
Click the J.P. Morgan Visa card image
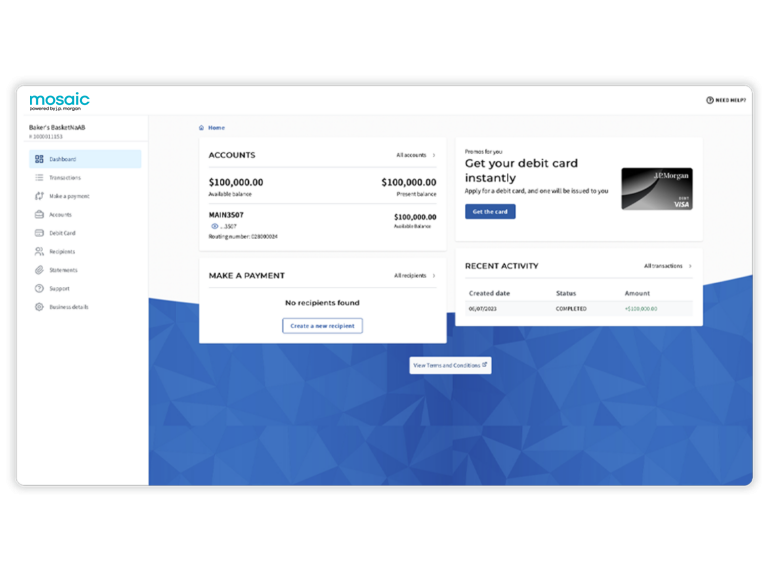(656, 189)
